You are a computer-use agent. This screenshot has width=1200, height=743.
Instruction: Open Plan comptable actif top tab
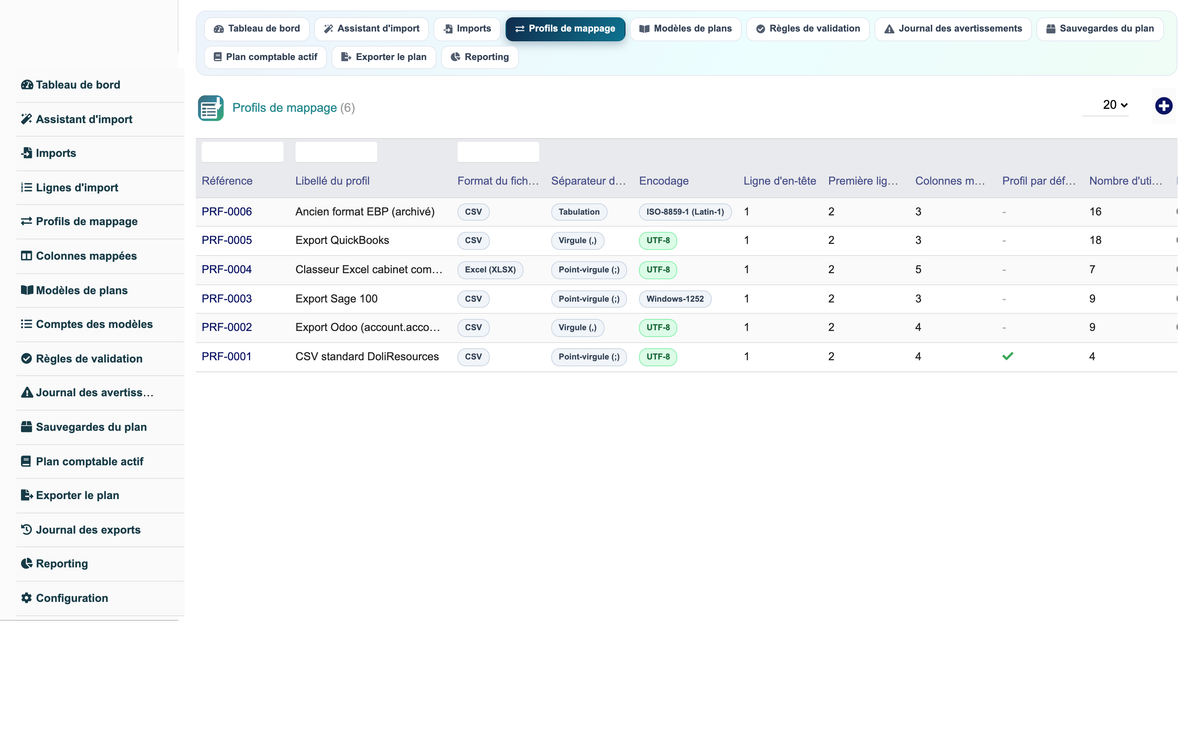(x=265, y=57)
